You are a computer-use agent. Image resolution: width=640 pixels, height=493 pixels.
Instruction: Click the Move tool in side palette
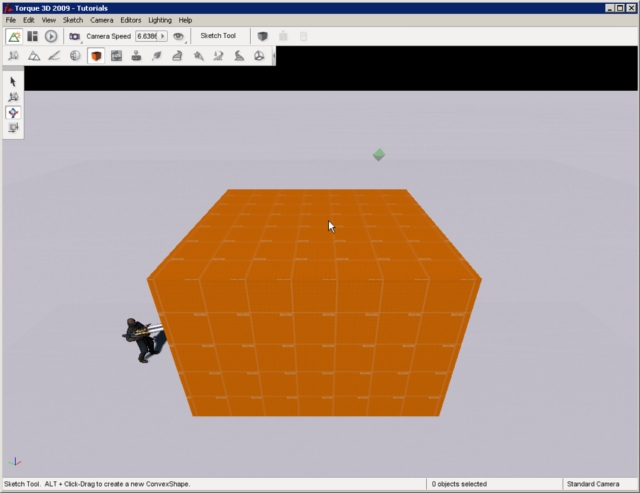(13, 97)
